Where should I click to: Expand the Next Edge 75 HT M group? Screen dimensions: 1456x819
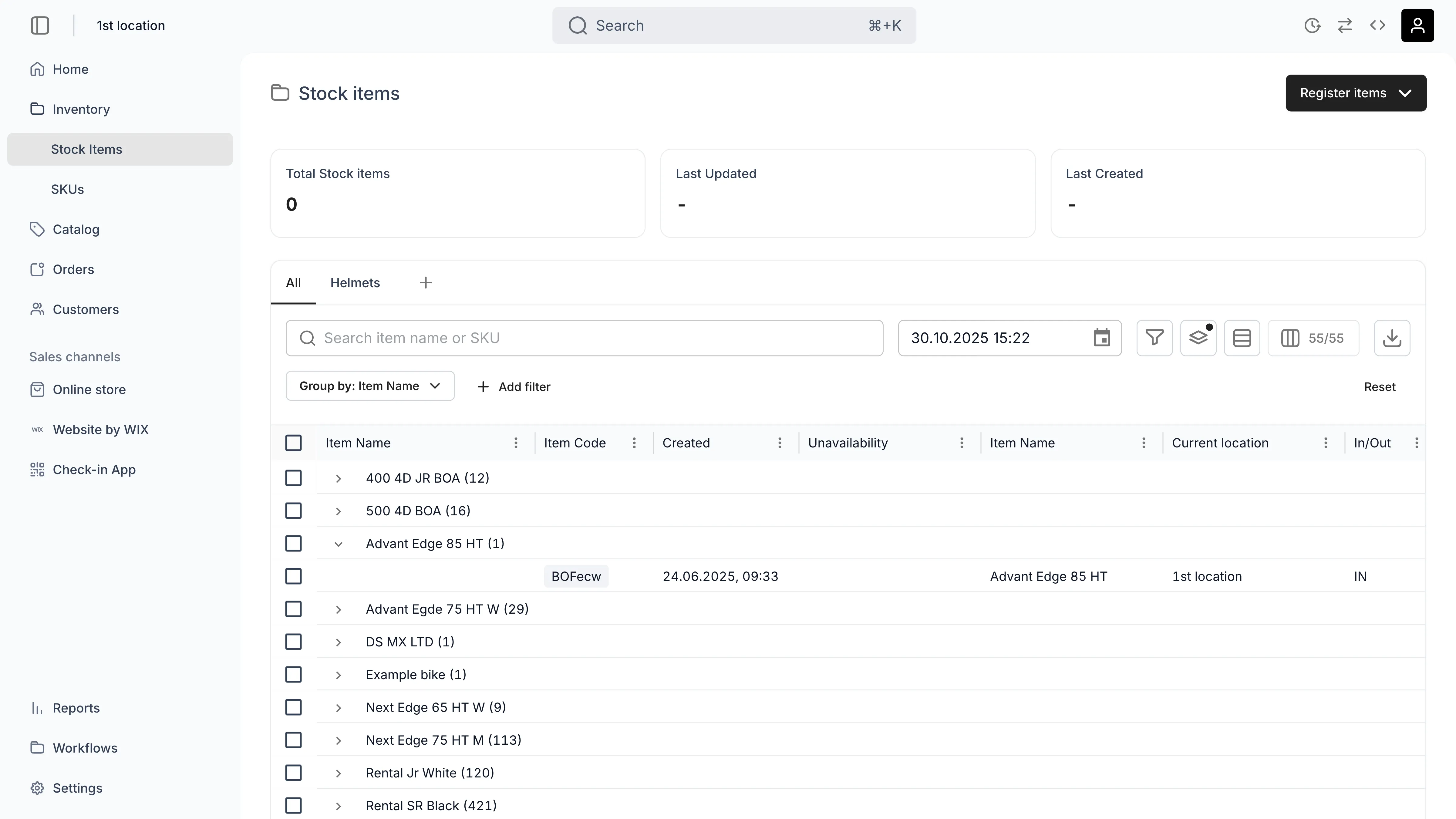coord(339,741)
